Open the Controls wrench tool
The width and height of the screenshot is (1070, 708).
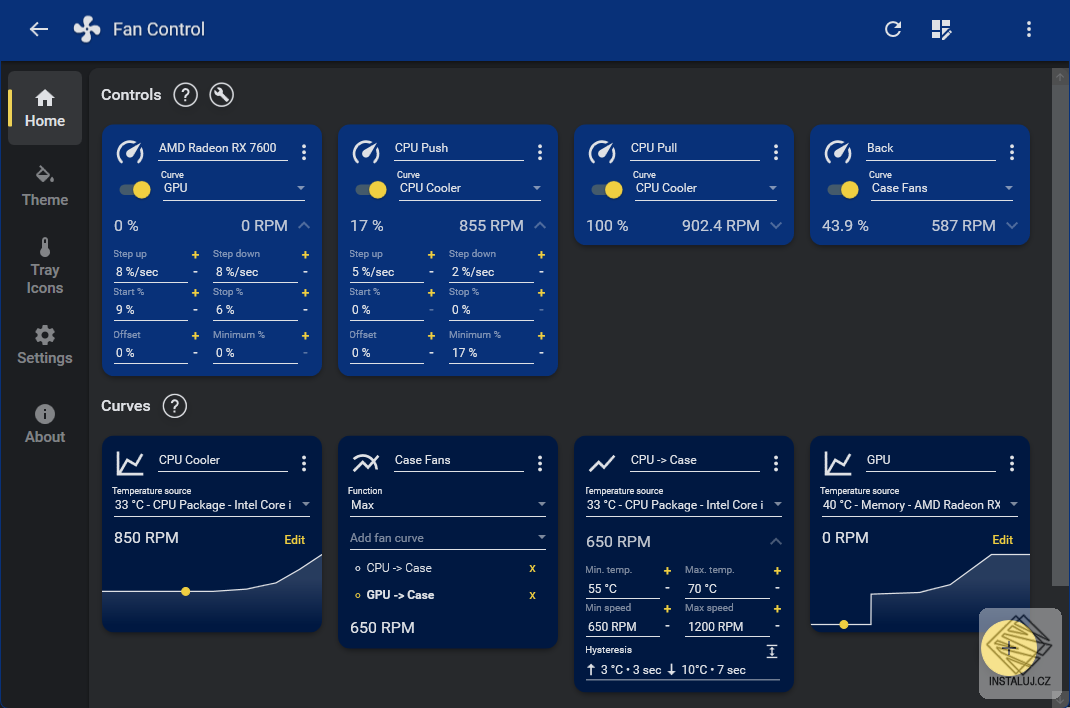(x=221, y=95)
